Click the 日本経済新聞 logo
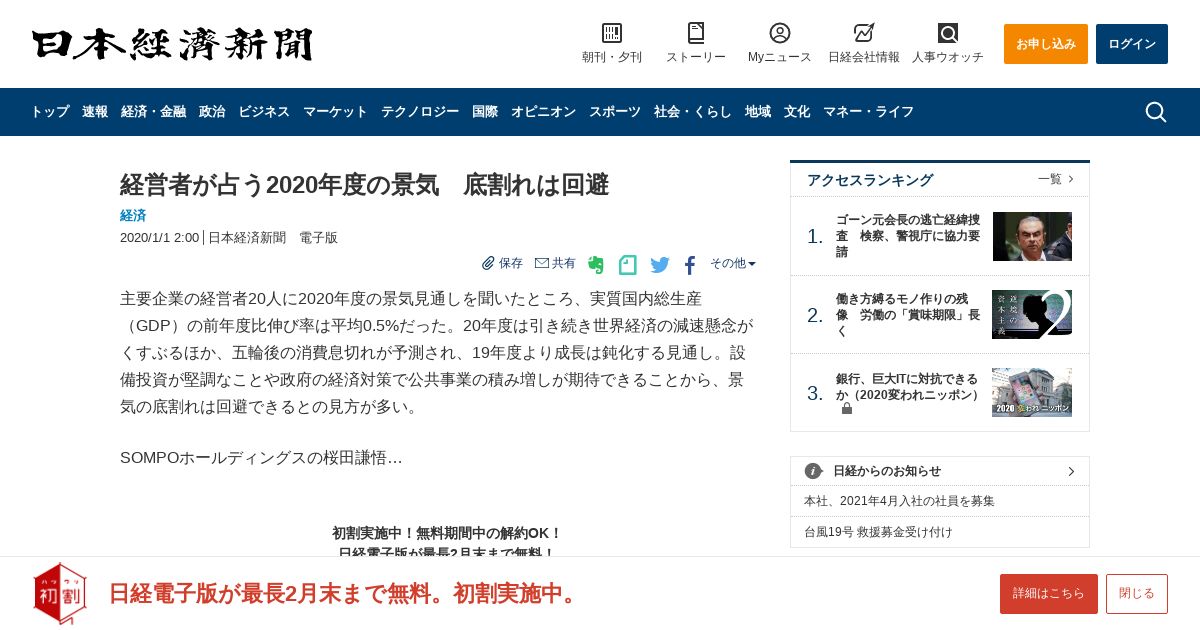Viewport: 1200px width, 630px height. (172, 44)
